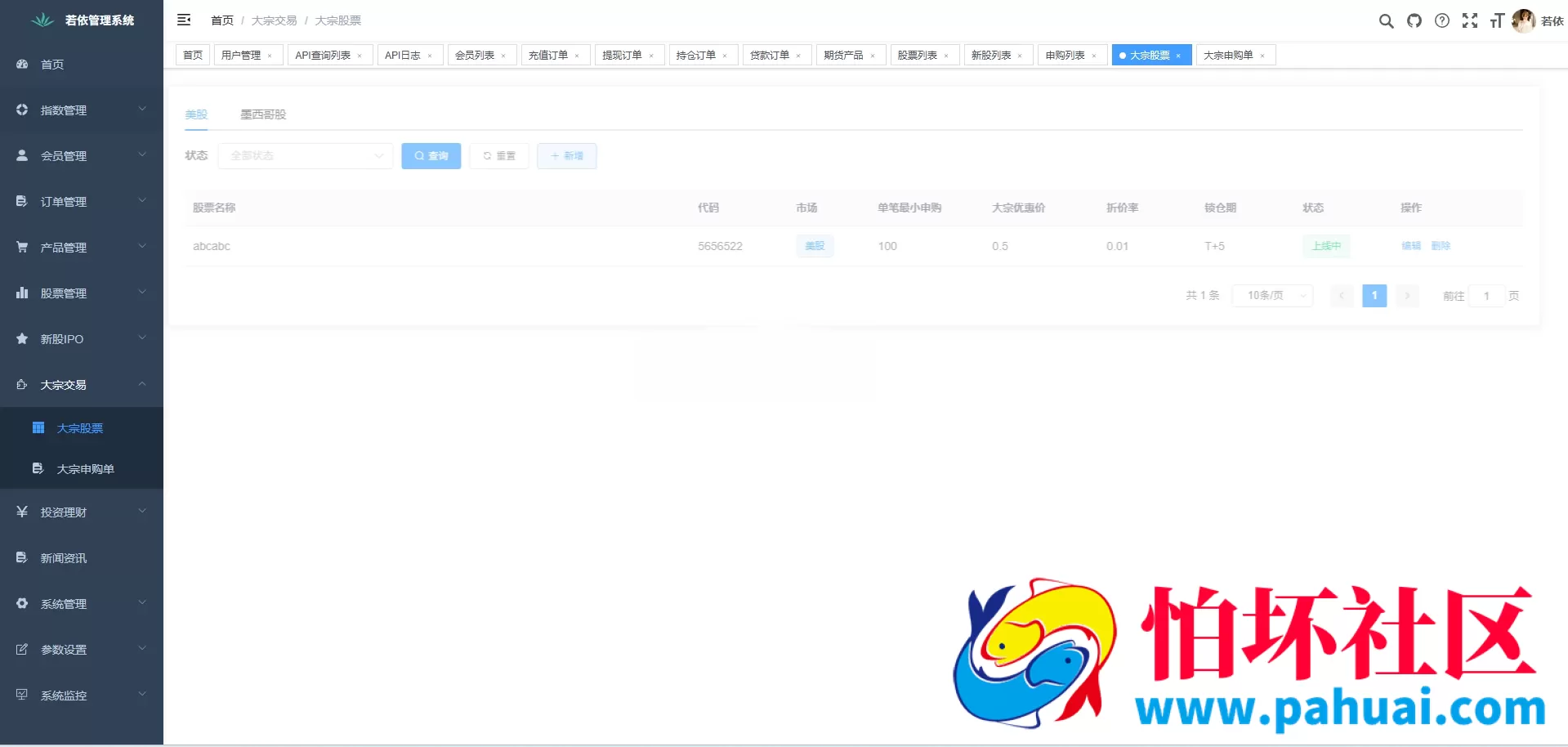Open GitHub source icon

[1414, 20]
